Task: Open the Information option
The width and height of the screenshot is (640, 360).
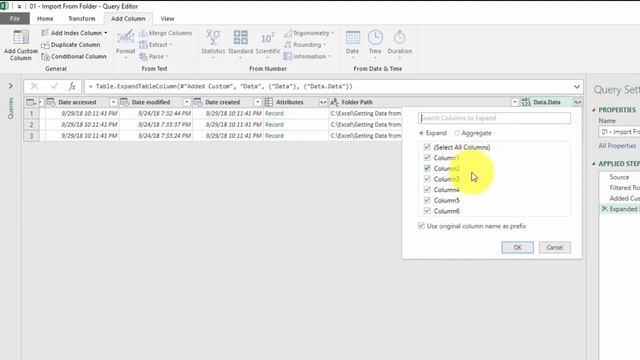Action: click(307, 56)
